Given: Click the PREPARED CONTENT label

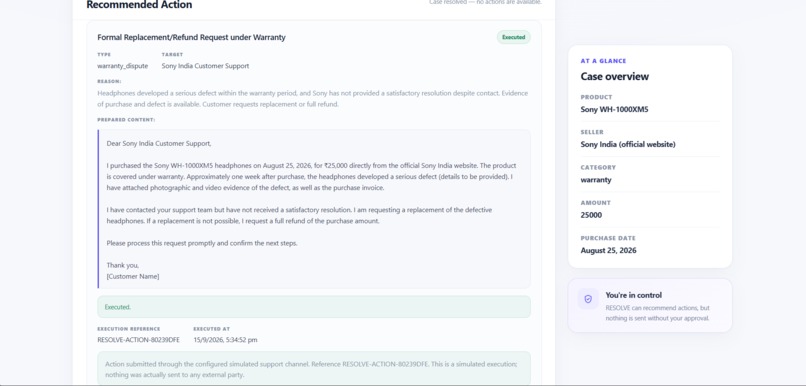Looking at the screenshot, I should pos(126,120).
